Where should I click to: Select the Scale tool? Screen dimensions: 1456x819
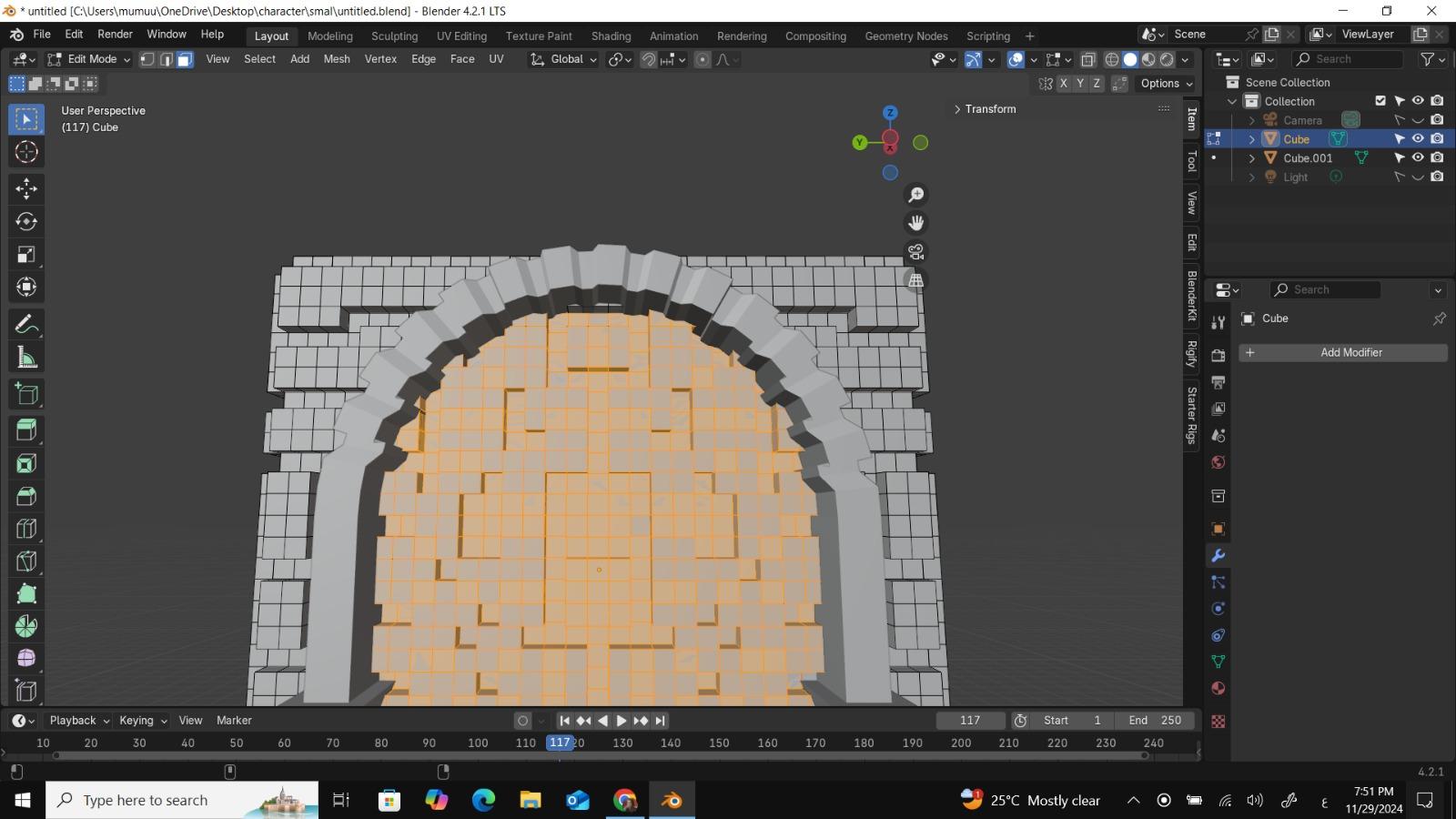[x=26, y=254]
